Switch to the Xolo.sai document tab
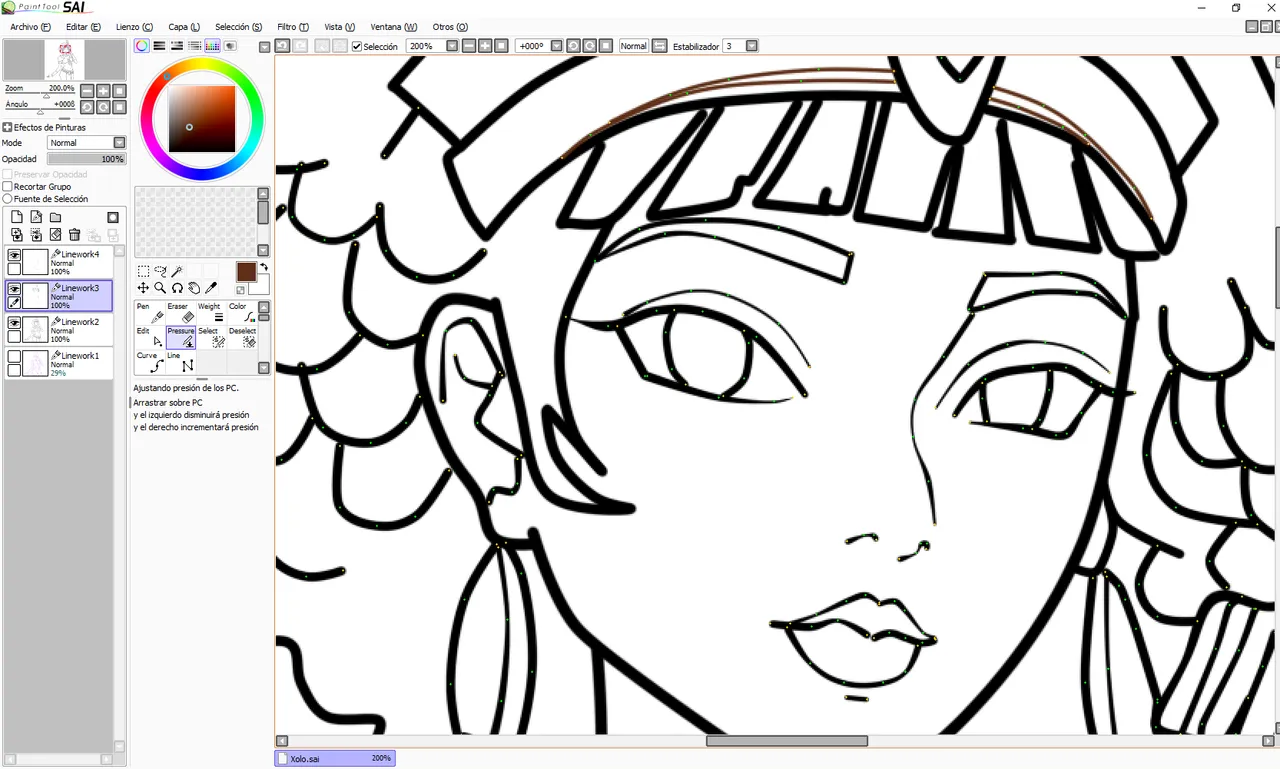Screen dimensions: 1280x769 point(335,759)
